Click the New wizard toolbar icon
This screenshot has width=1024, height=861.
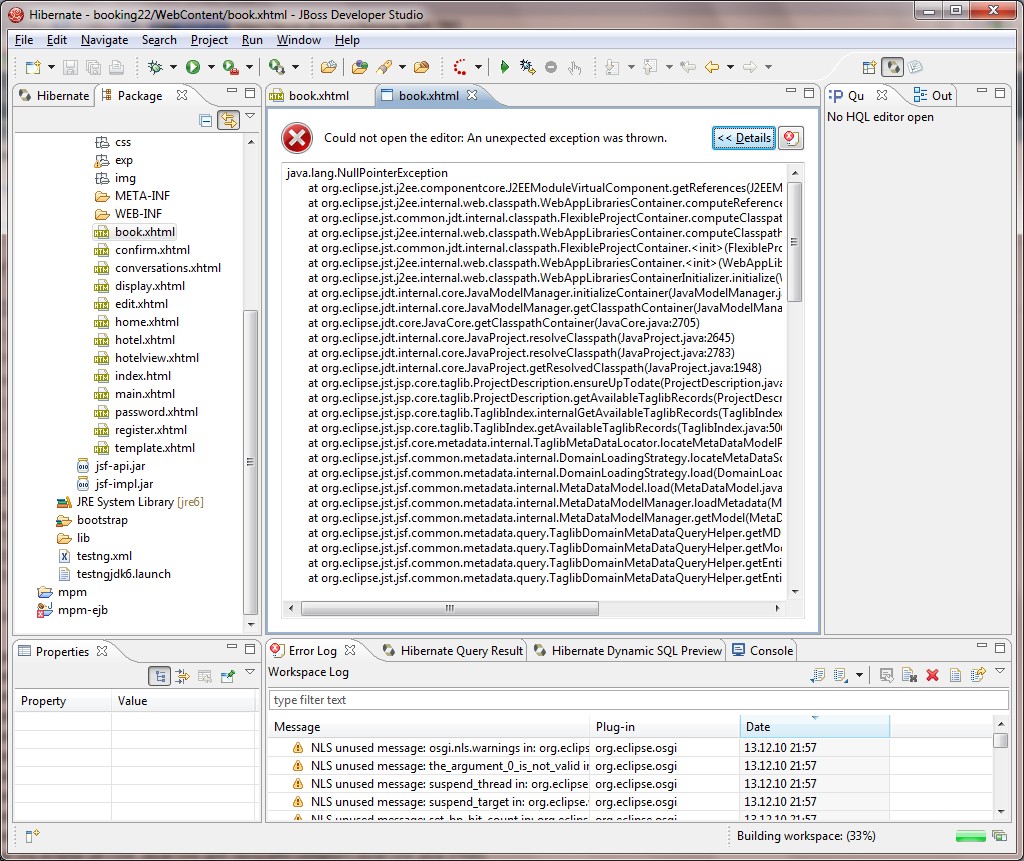tap(33, 67)
